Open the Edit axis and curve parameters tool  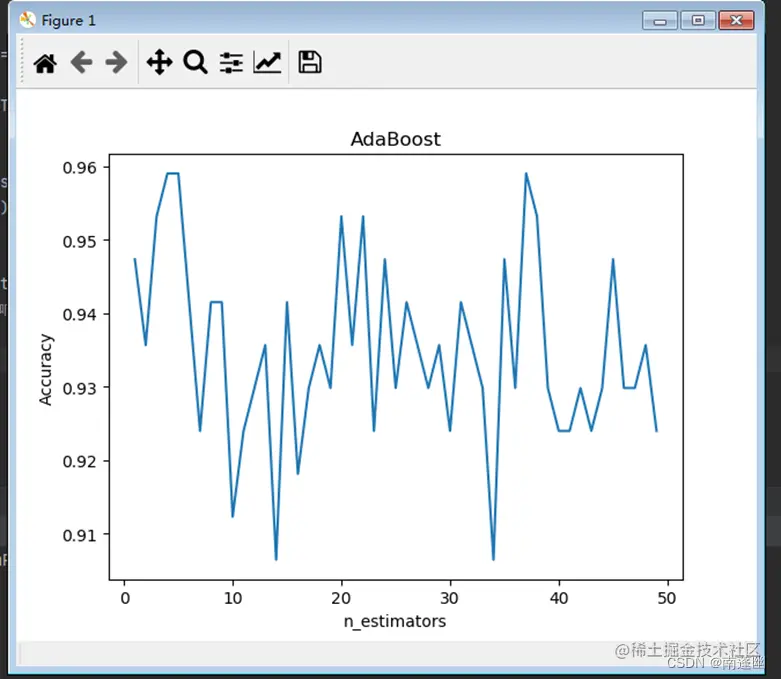(x=267, y=63)
